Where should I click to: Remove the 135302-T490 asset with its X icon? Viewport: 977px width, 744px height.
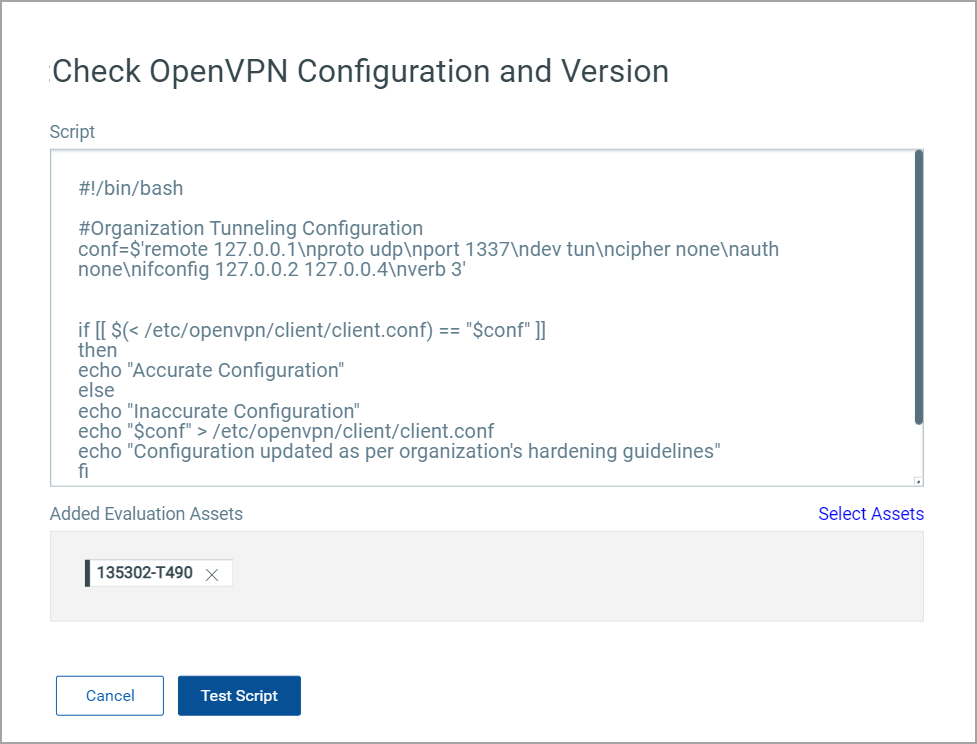[212, 574]
